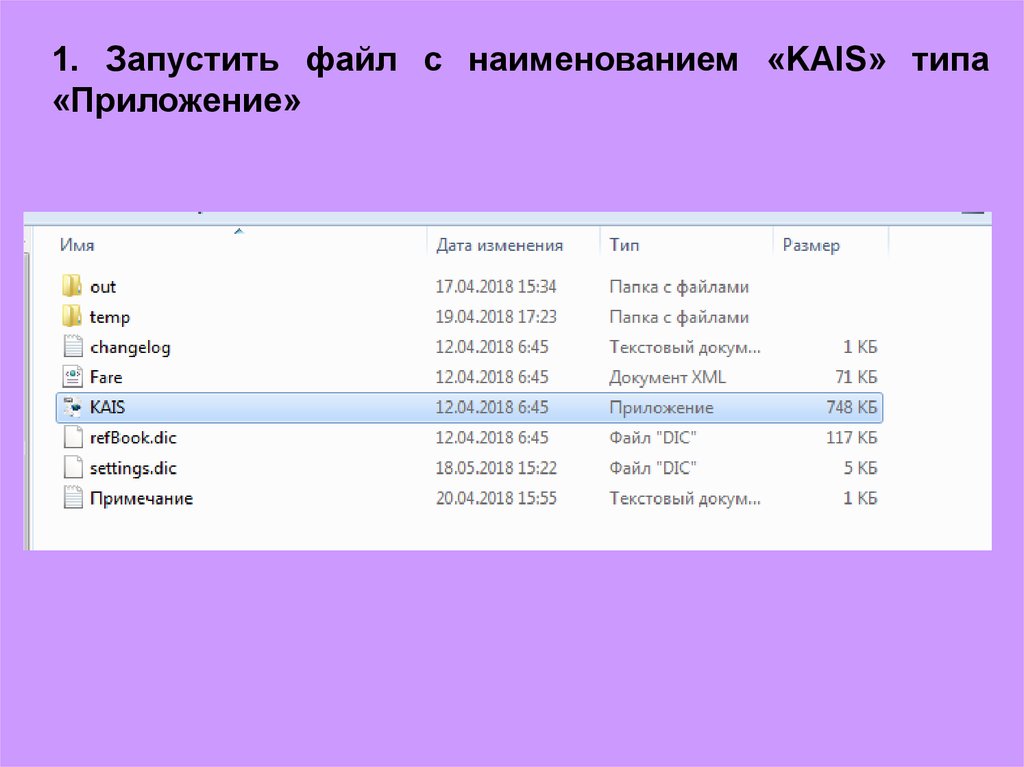This screenshot has height=767, width=1024.
Task: Sort by the Дата изменения column header
Action: point(500,245)
